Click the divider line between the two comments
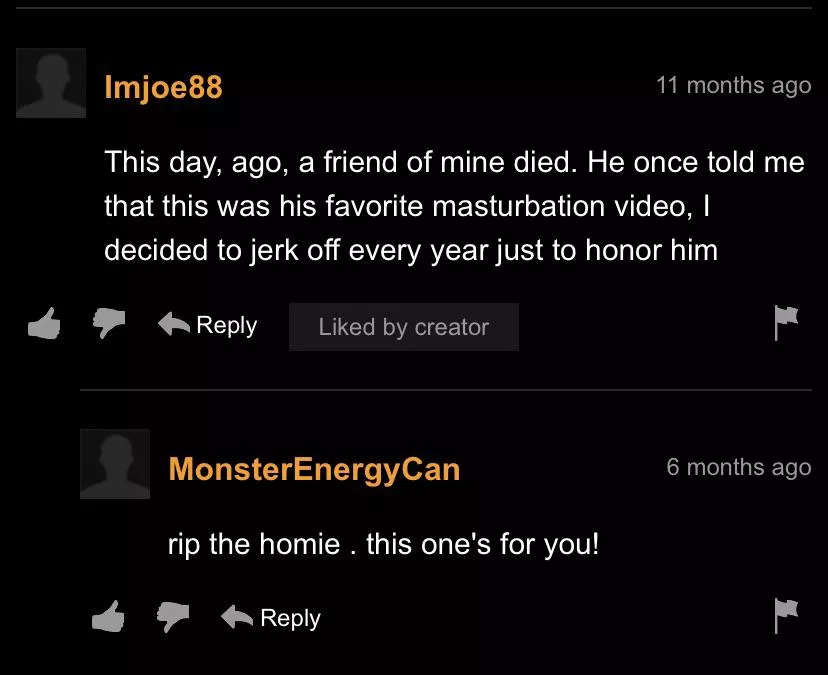The width and height of the screenshot is (828, 675). (446, 390)
